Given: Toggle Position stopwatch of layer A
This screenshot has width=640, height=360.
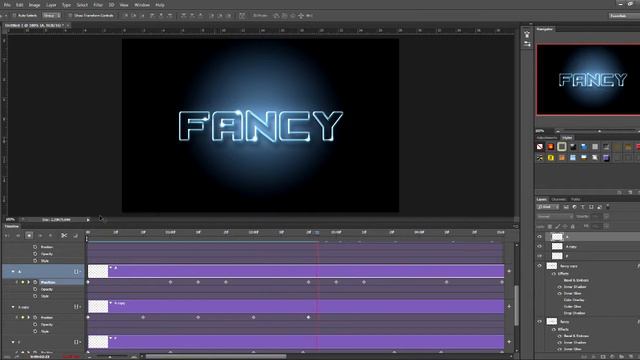Looking at the screenshot, I should point(35,282).
